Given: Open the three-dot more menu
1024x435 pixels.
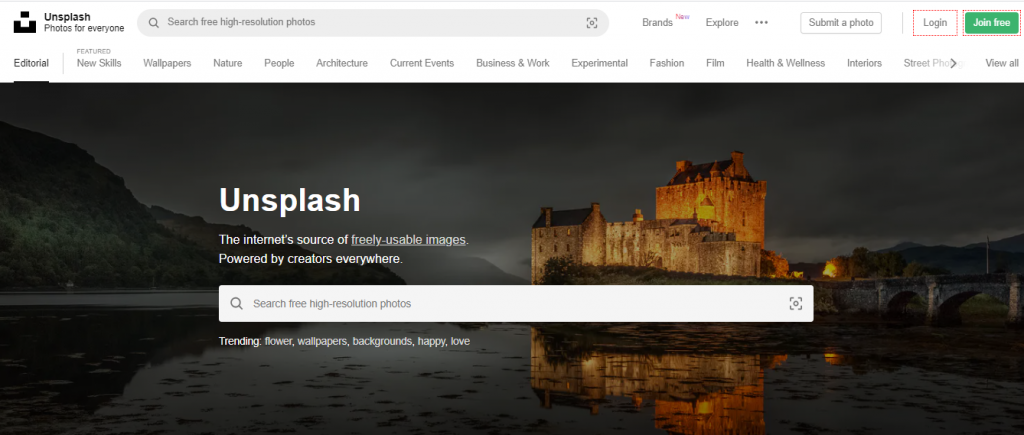Looking at the screenshot, I should (x=761, y=22).
